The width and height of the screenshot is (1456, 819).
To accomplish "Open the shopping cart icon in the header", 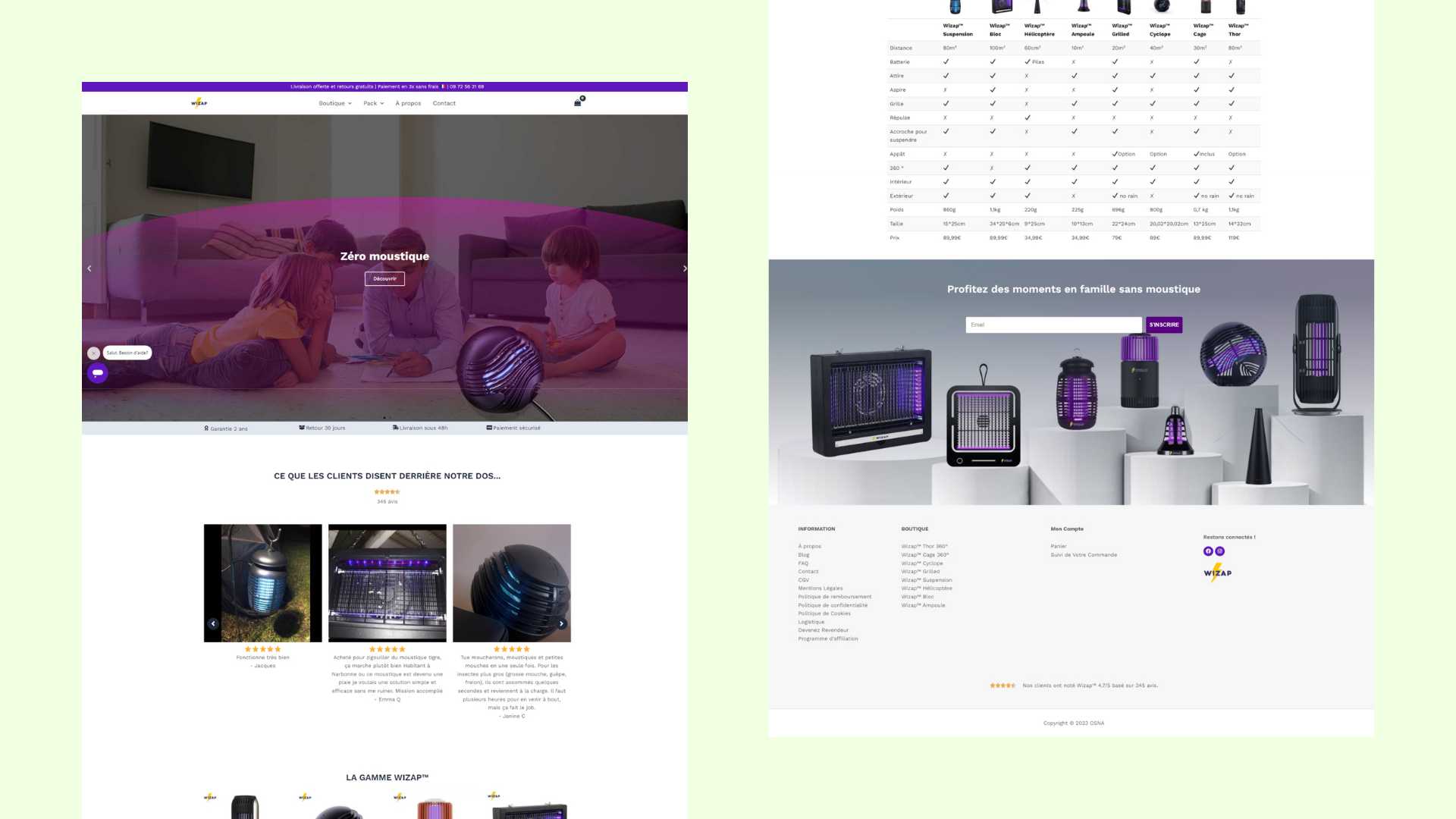I will (578, 102).
